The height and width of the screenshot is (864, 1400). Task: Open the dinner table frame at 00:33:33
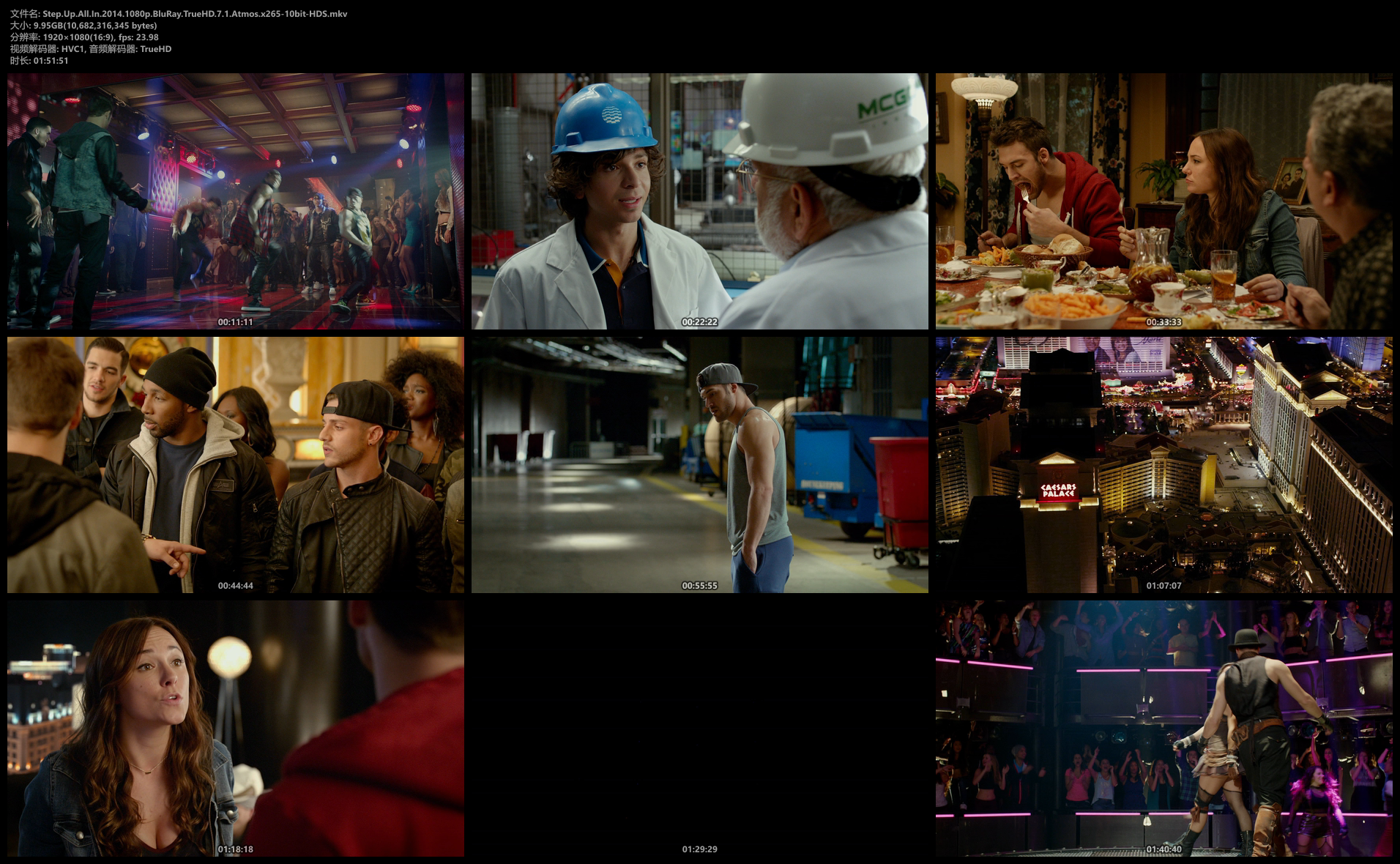[1164, 201]
